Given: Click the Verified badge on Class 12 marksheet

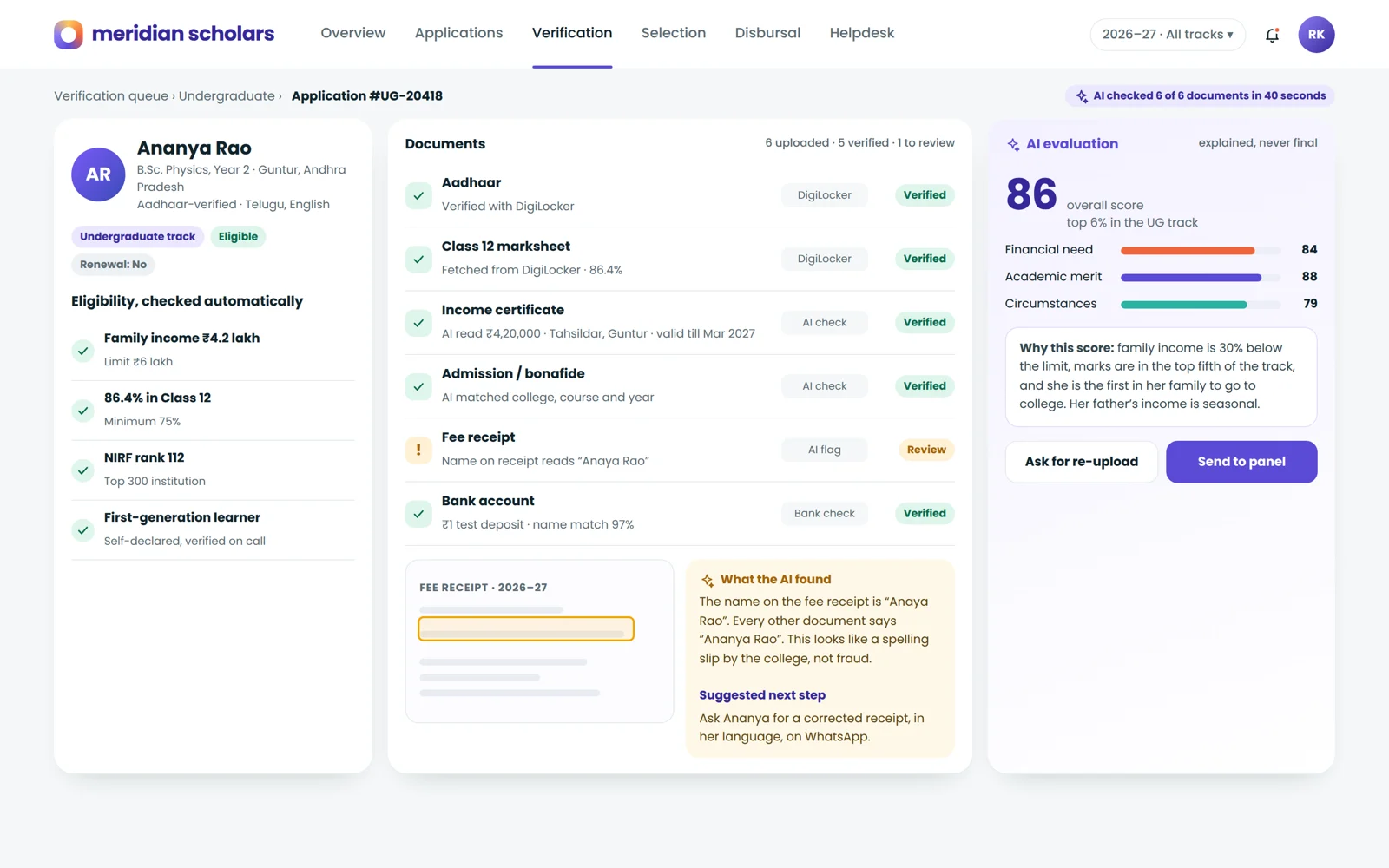Looking at the screenshot, I should (x=925, y=259).
